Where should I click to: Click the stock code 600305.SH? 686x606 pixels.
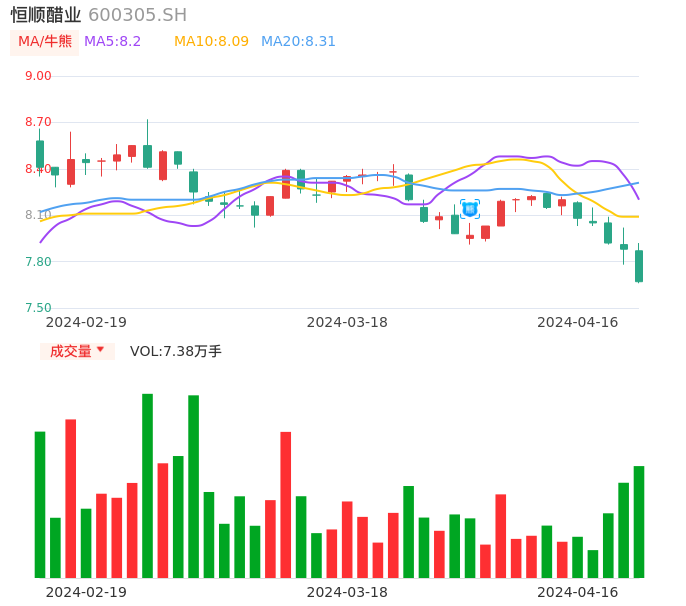(x=137, y=15)
